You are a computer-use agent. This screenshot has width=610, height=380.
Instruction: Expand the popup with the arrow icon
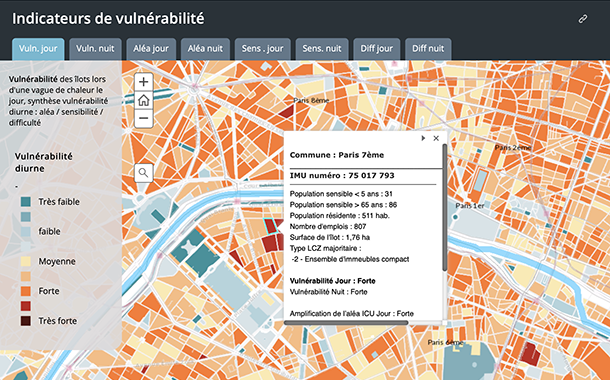point(423,138)
